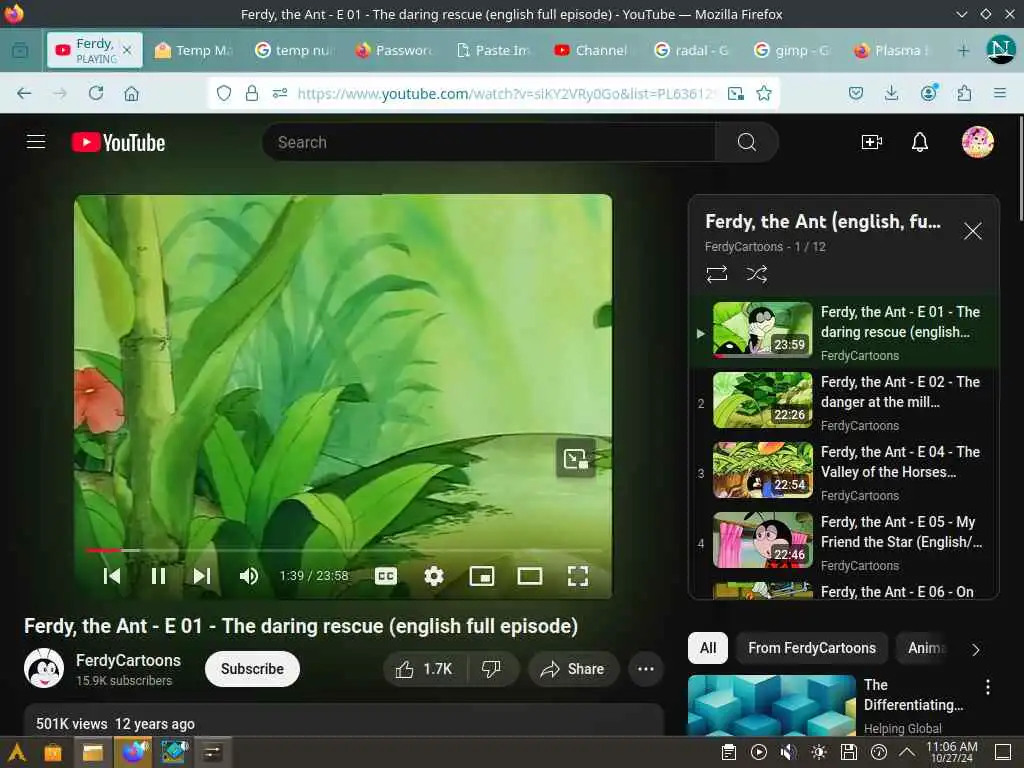This screenshot has height=768, width=1024.
Task: Go to Firefox home page
Action: pos(131,93)
